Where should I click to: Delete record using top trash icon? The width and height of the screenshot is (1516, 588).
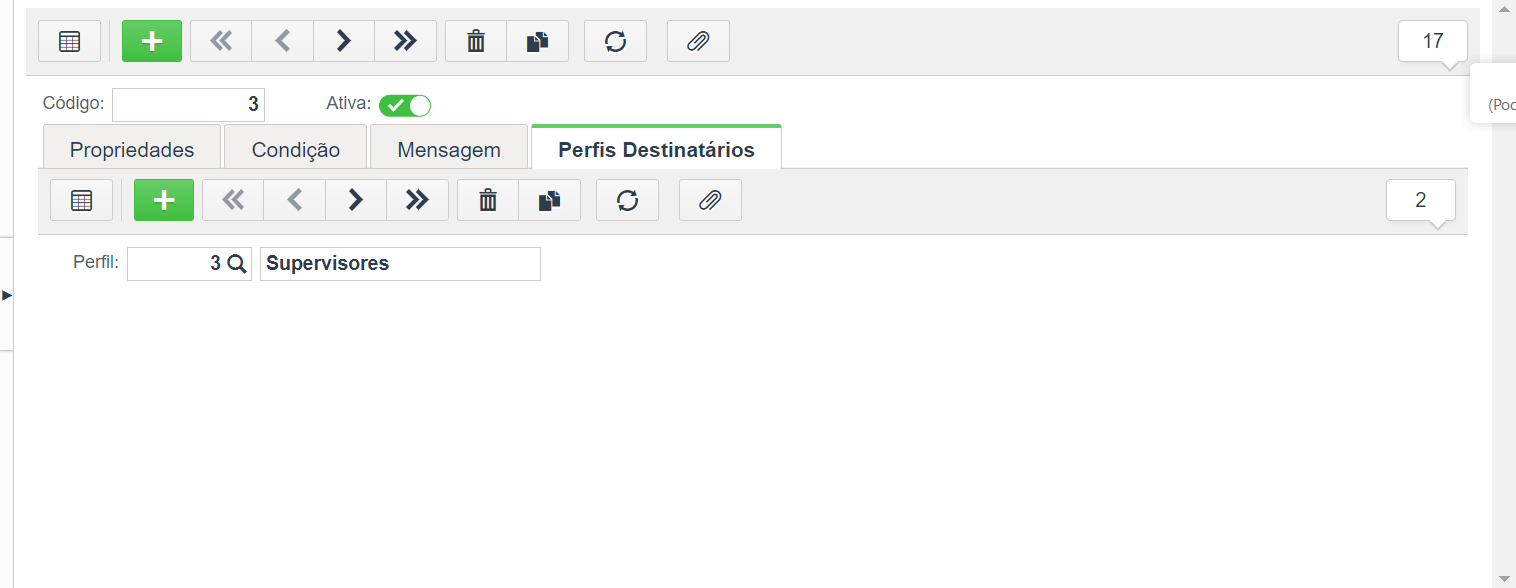476,41
